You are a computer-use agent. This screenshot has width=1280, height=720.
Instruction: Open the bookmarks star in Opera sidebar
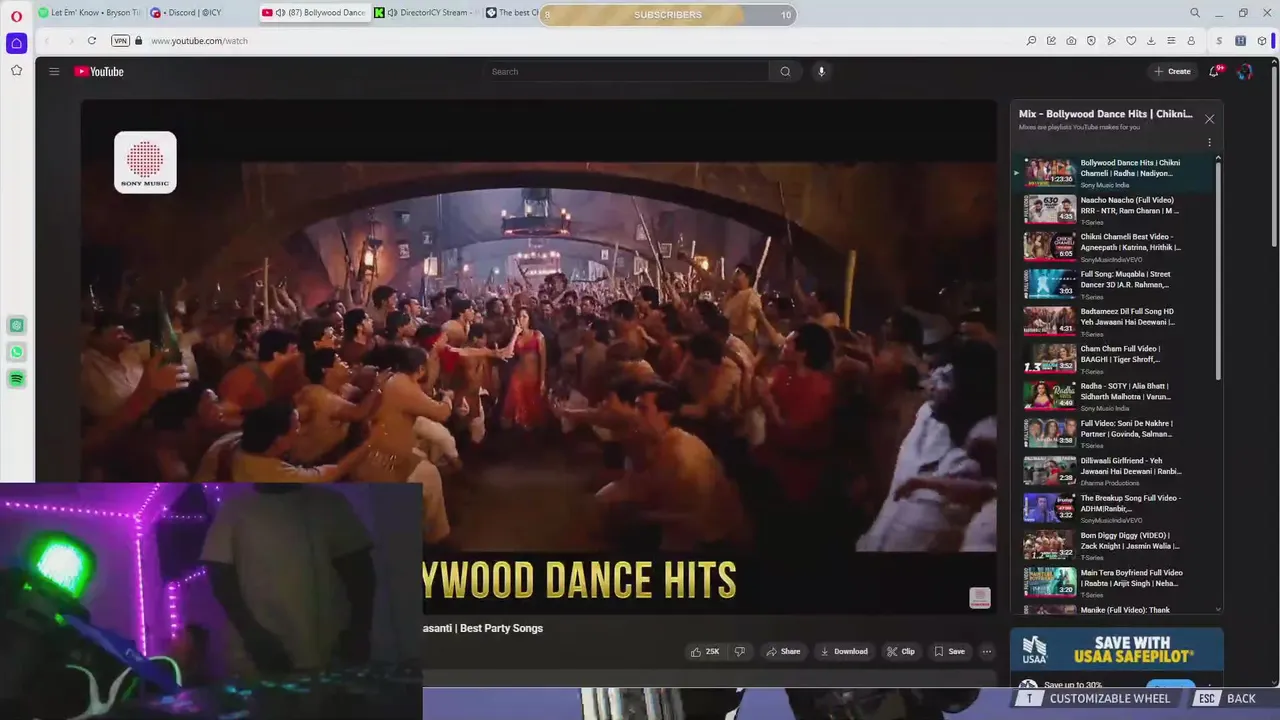pos(16,70)
